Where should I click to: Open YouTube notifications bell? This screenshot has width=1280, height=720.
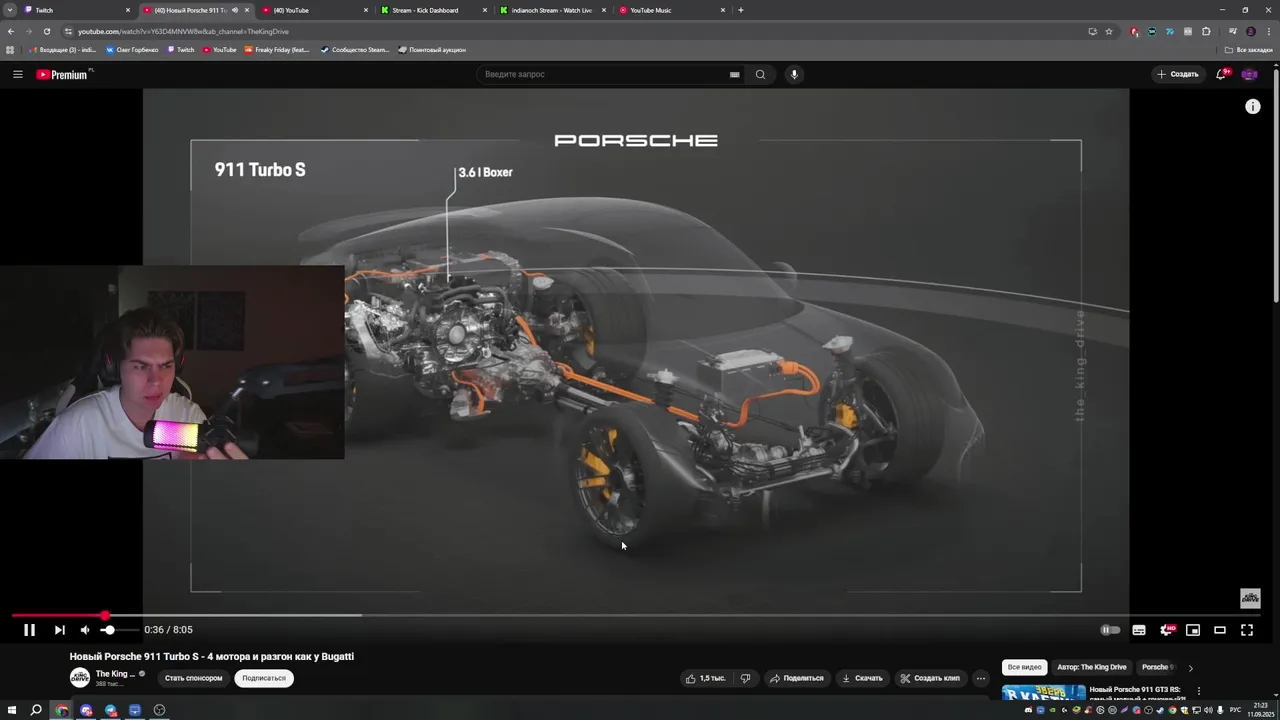point(1223,74)
